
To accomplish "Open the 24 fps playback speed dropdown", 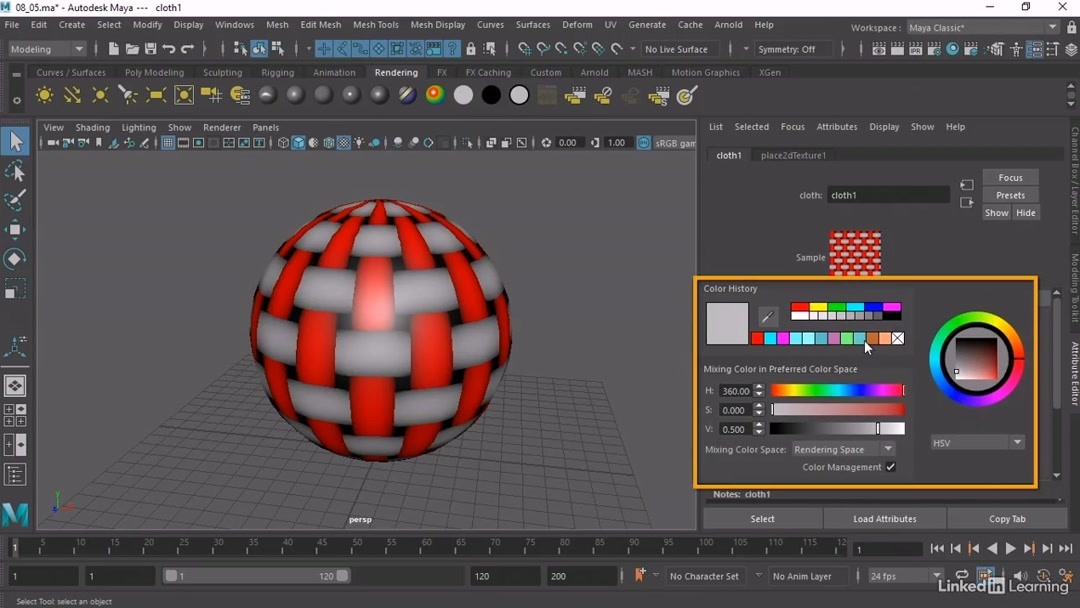I will (902, 575).
